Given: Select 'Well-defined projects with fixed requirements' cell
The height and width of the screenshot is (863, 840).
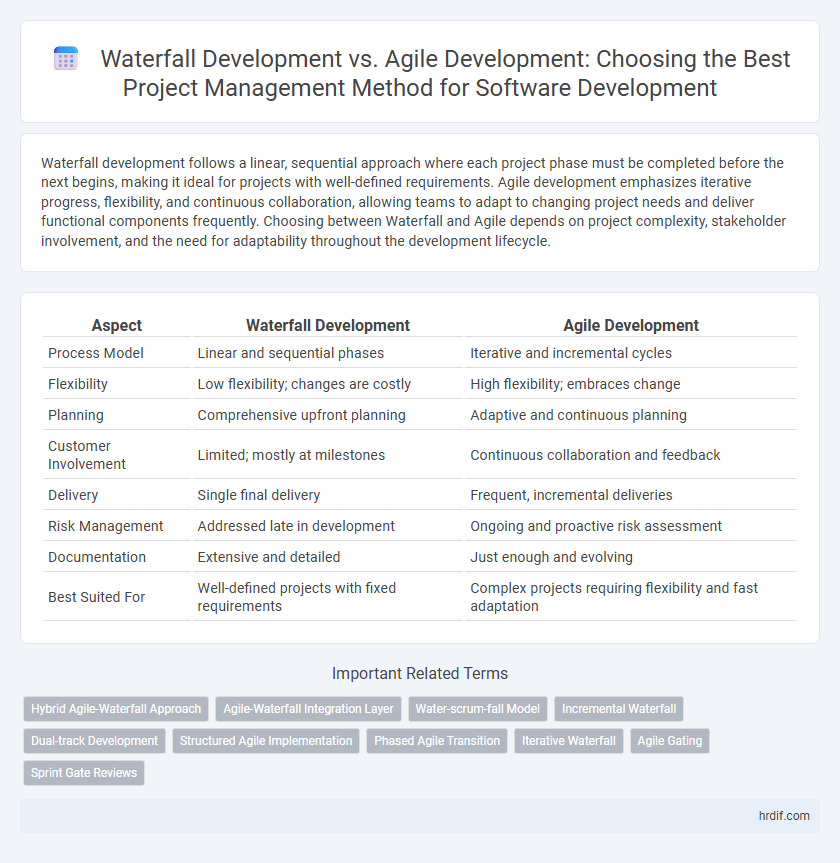Looking at the screenshot, I should coord(328,597).
